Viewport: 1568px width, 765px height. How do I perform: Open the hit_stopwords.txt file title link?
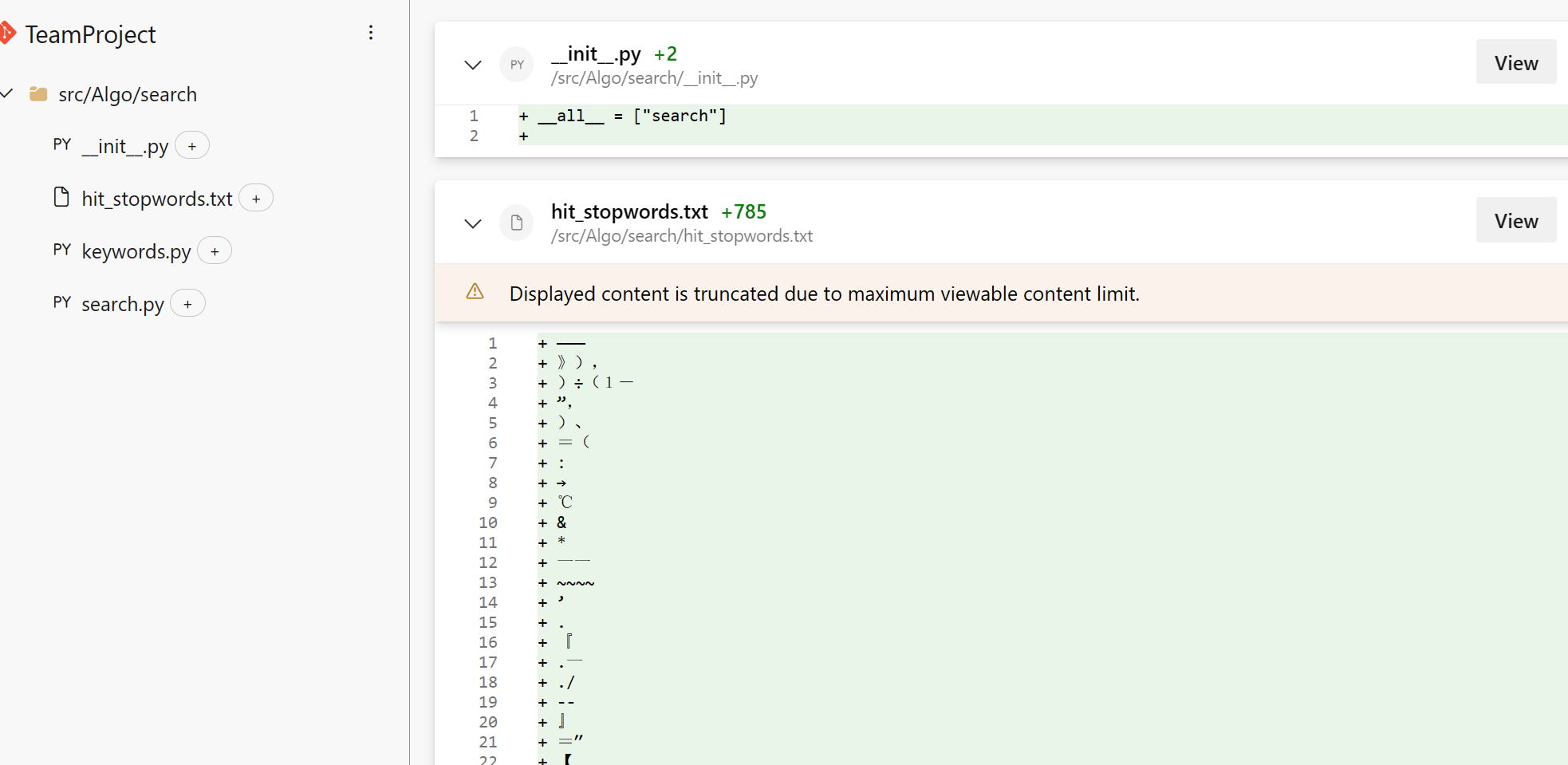[629, 211]
